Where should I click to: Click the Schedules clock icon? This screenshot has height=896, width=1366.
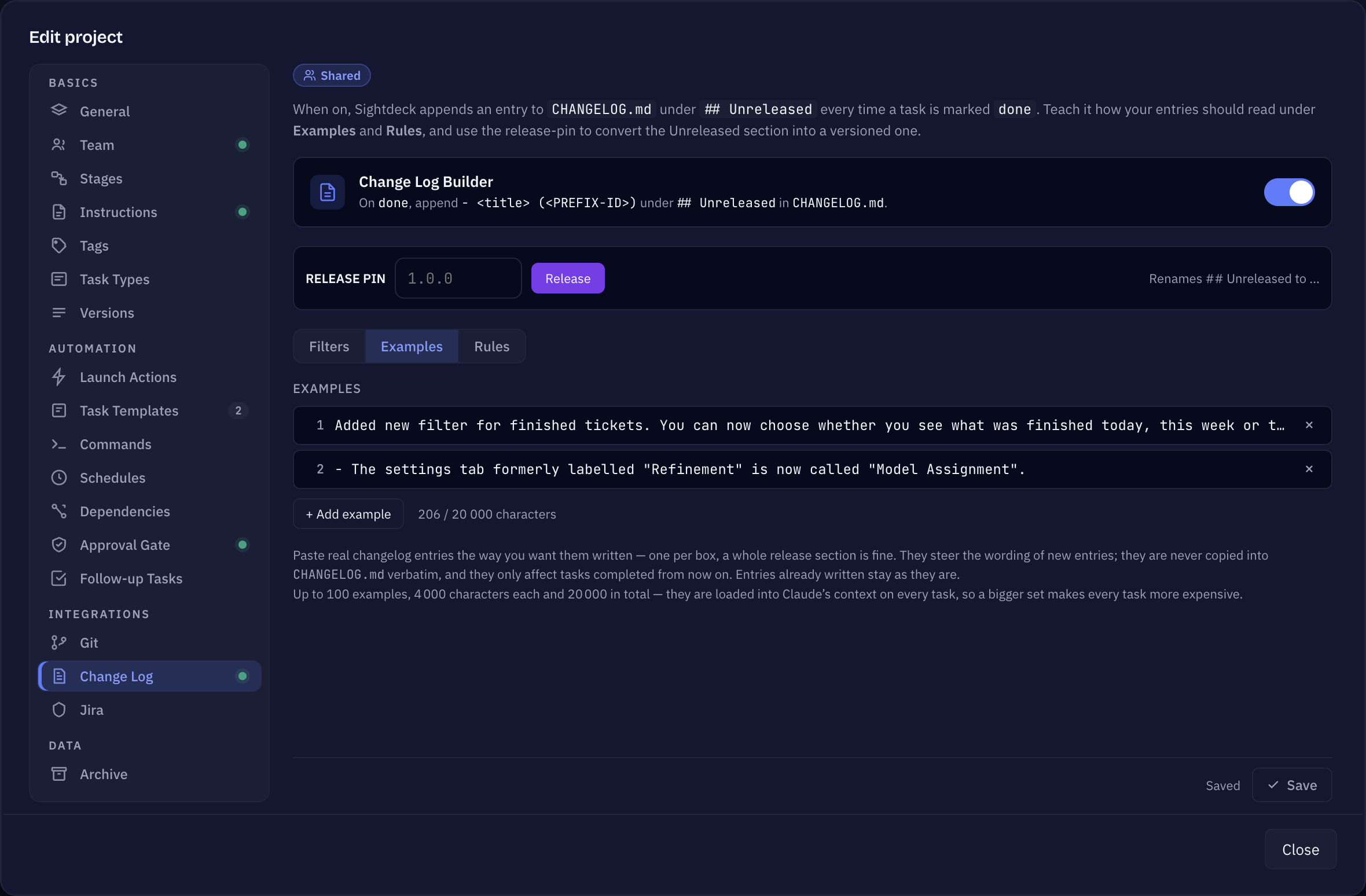point(59,478)
